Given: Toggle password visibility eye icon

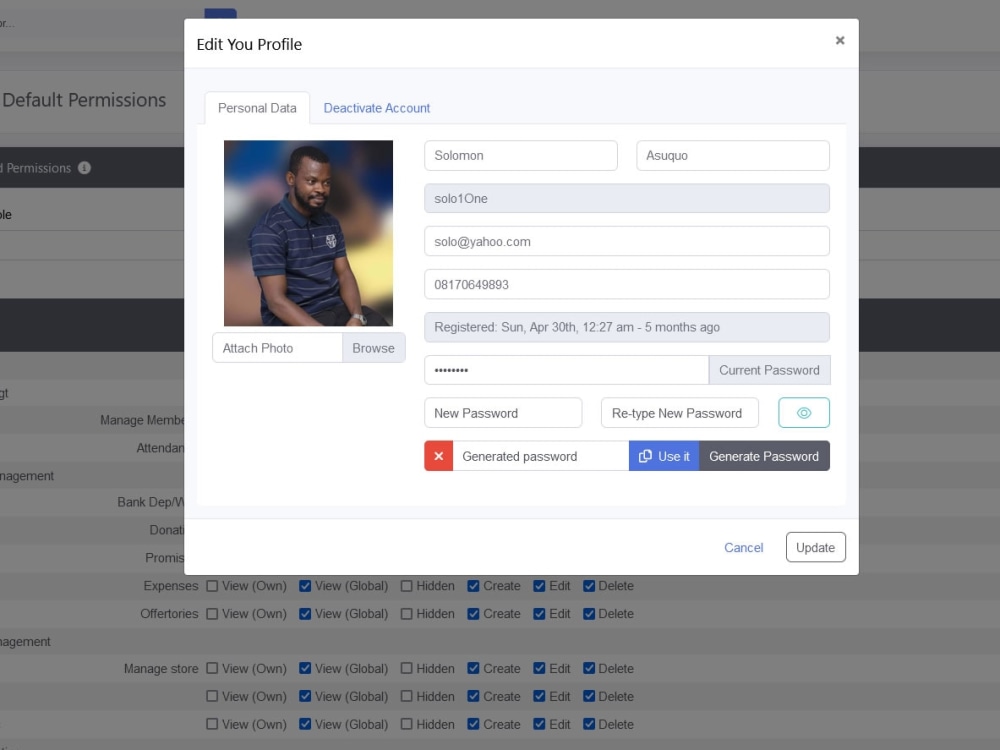Looking at the screenshot, I should [x=804, y=413].
